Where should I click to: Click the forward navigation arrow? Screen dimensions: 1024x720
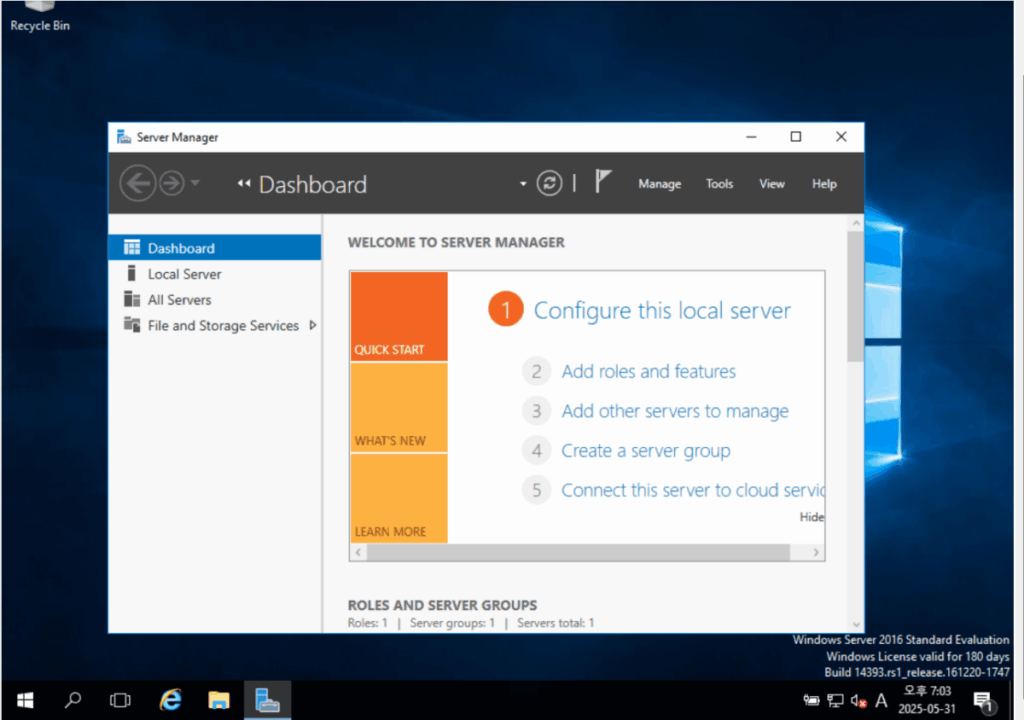pyautogui.click(x=172, y=184)
